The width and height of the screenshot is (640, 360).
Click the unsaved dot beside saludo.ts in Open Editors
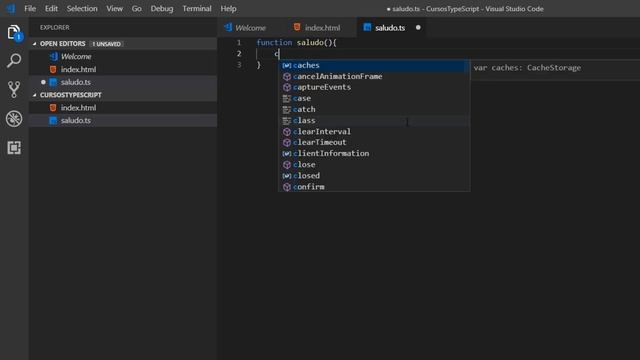point(43,82)
